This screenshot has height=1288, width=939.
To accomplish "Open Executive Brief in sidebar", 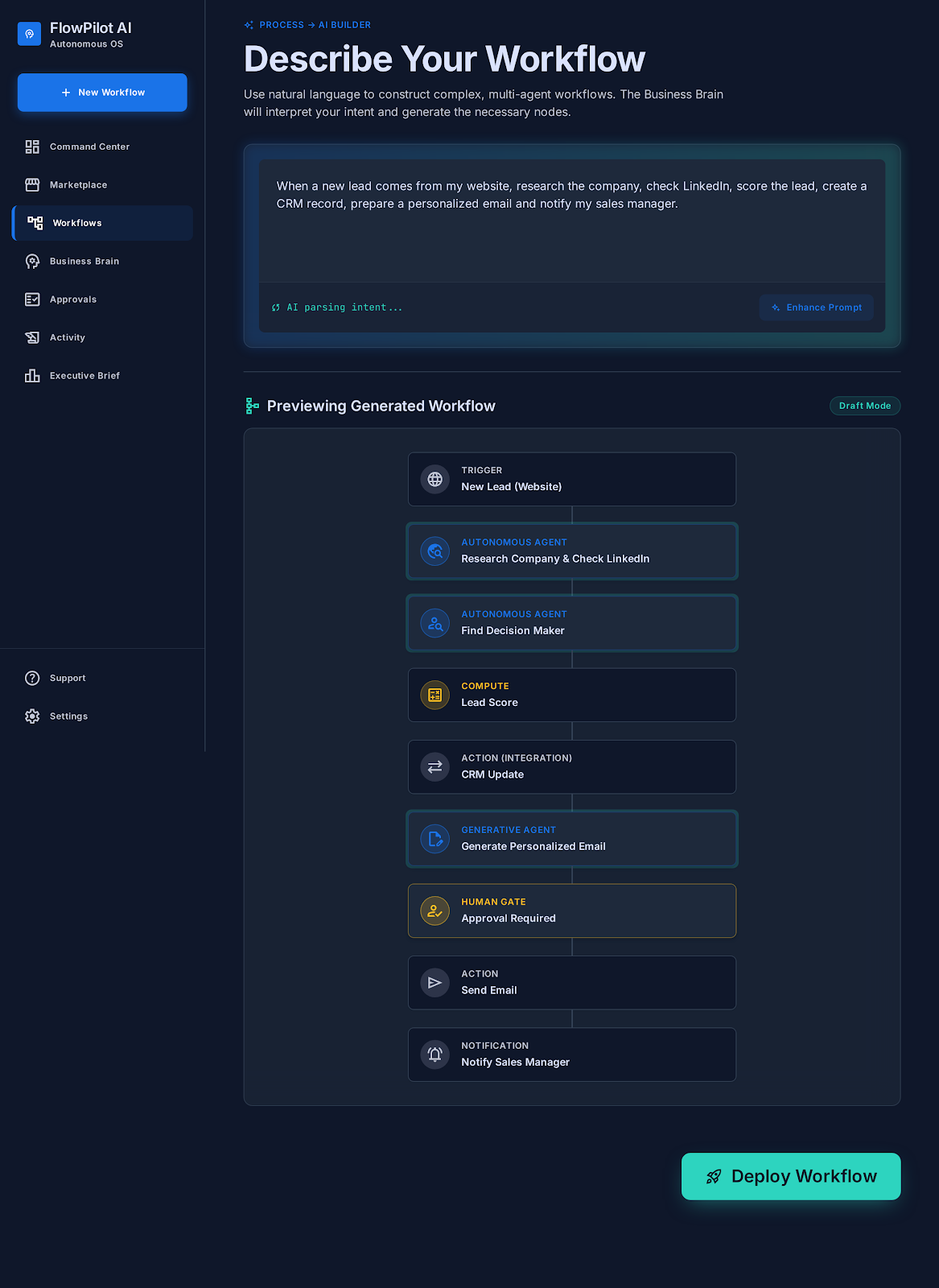I will click(x=102, y=376).
